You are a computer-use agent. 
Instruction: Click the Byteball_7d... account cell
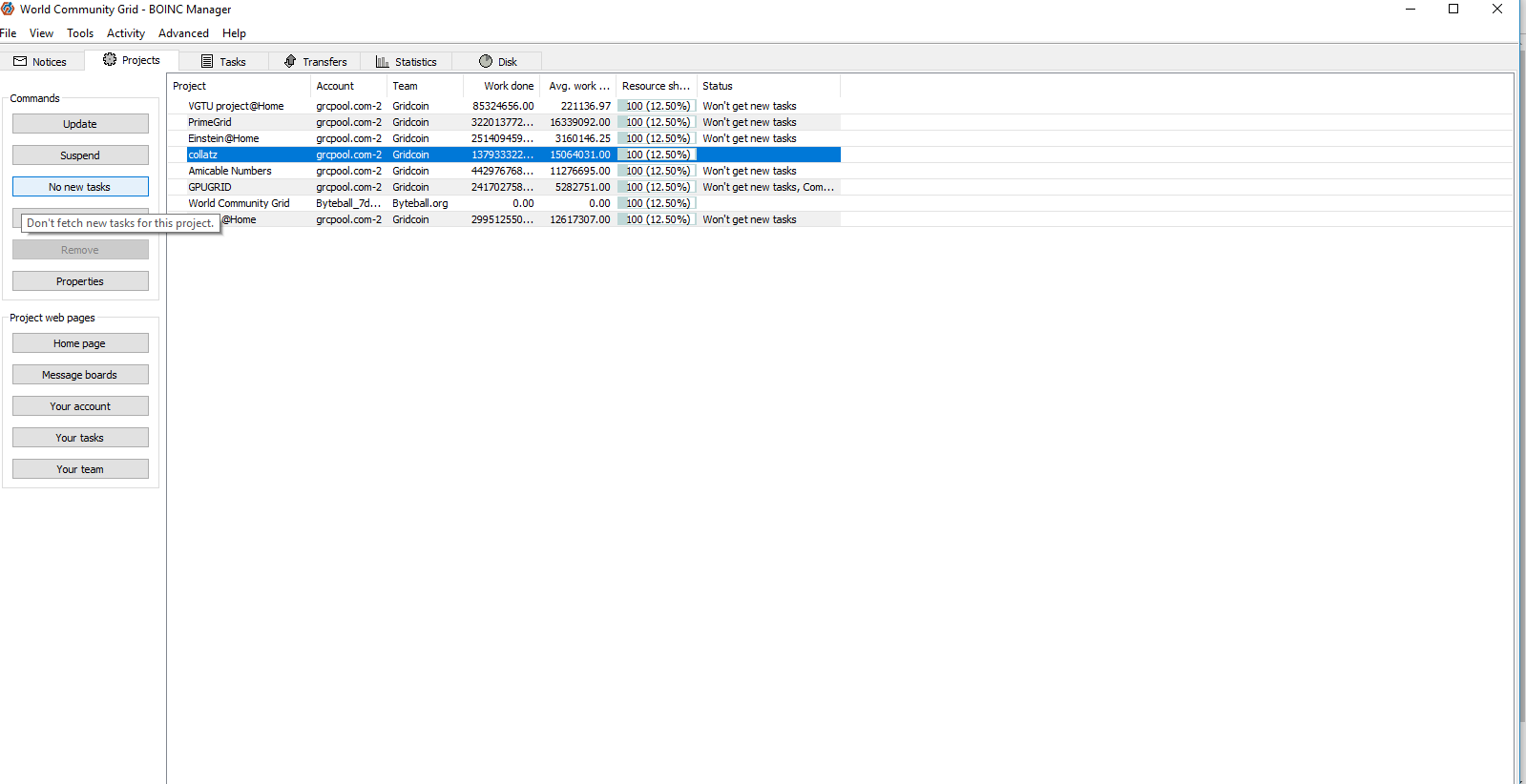click(x=348, y=203)
